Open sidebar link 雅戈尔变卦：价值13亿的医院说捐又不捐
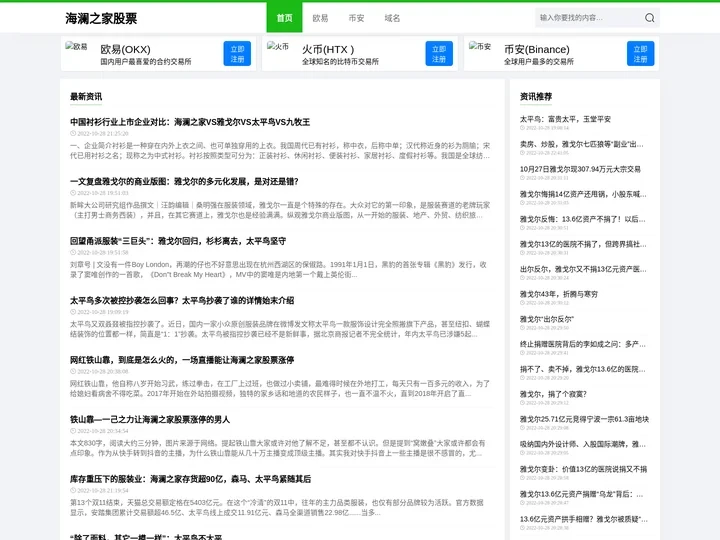 point(583,469)
